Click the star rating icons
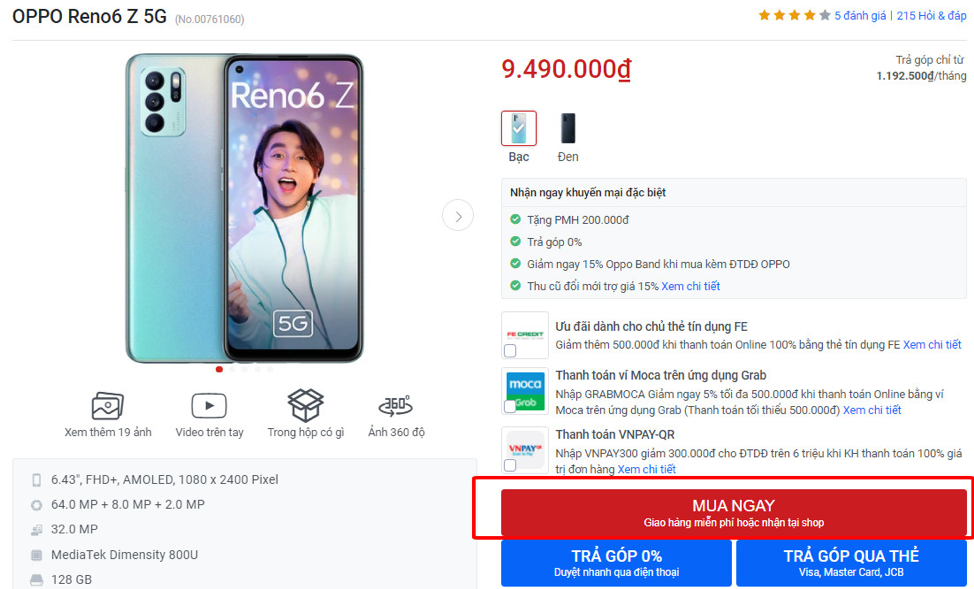The height and width of the screenshot is (589, 974). tap(794, 16)
